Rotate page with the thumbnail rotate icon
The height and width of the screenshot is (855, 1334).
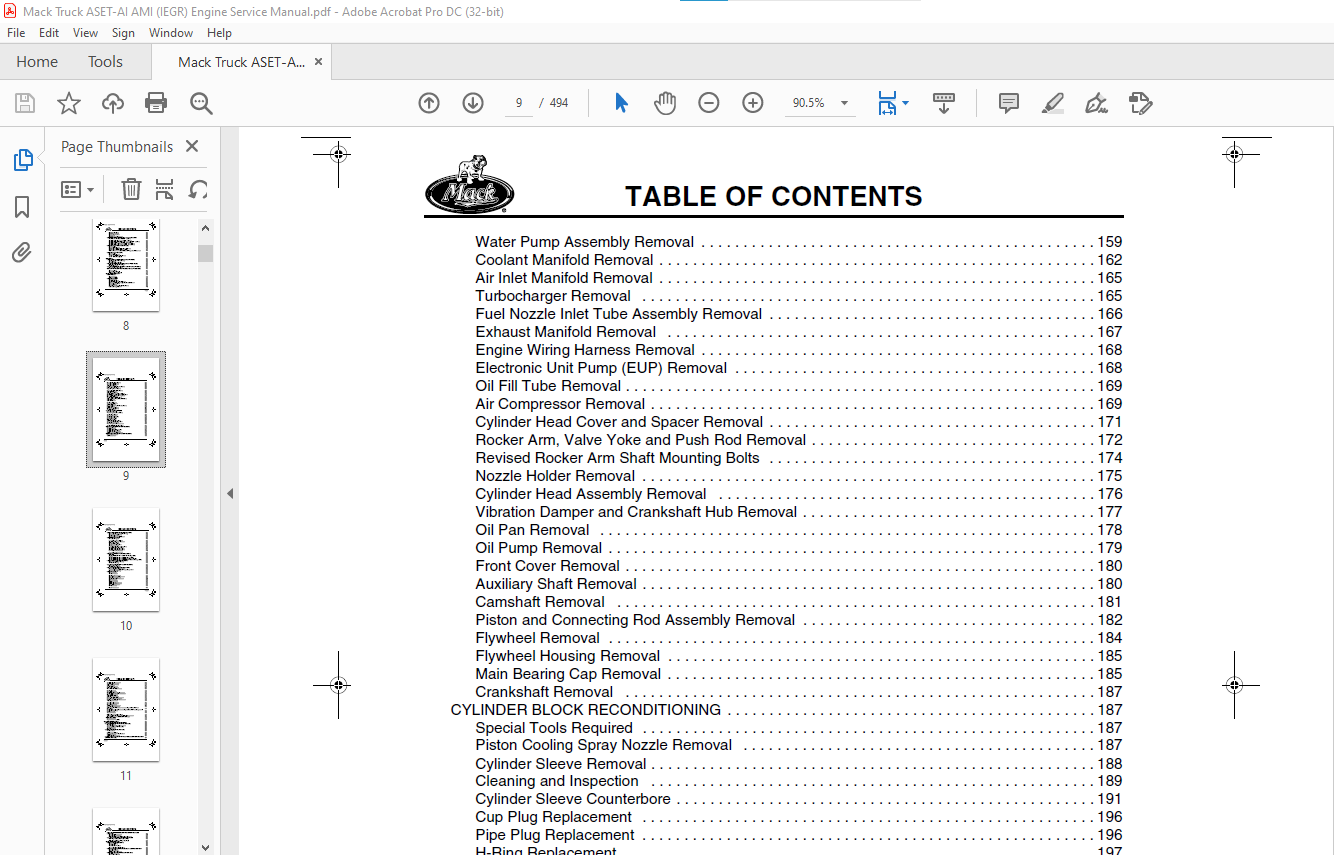click(x=199, y=189)
